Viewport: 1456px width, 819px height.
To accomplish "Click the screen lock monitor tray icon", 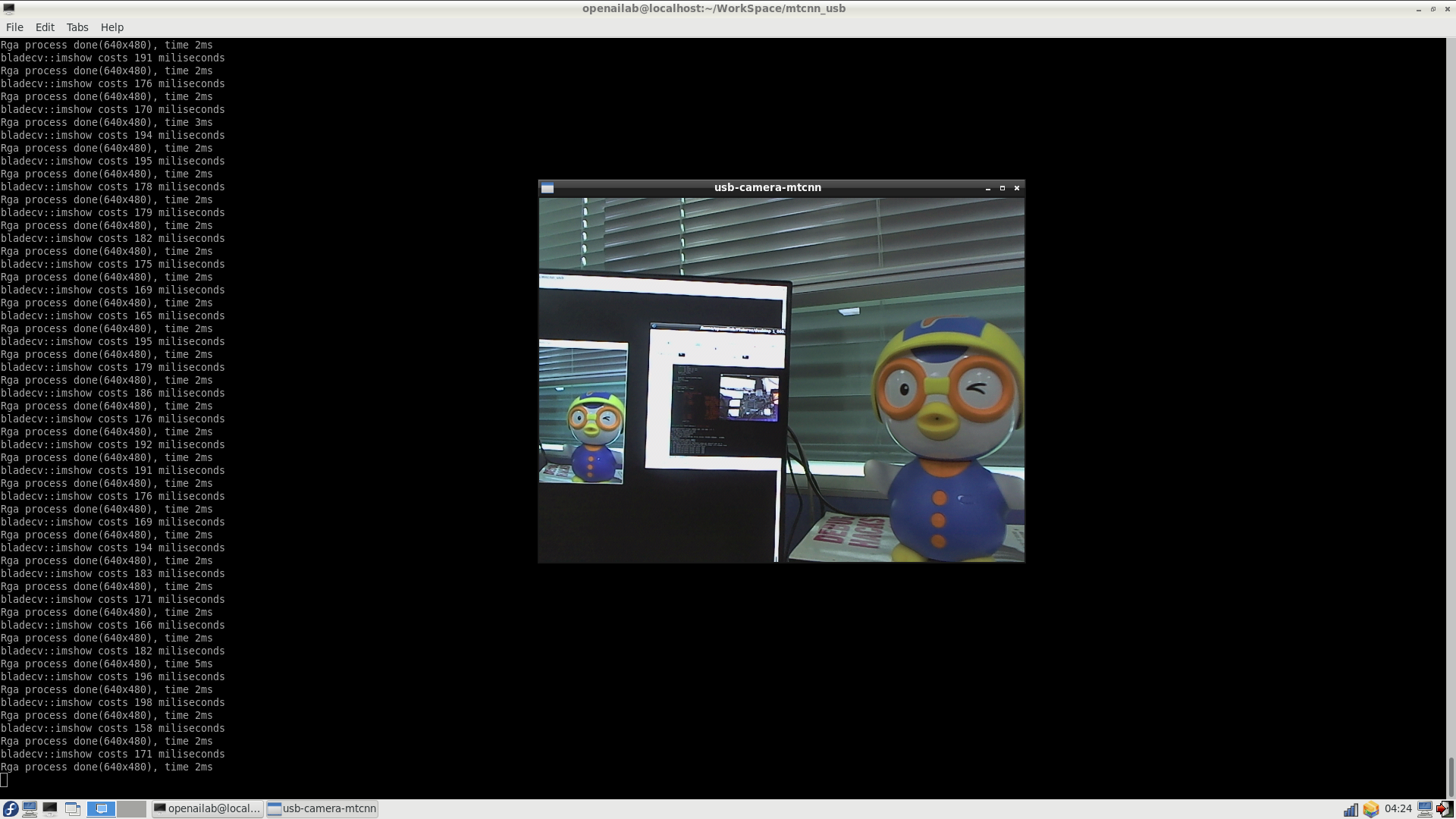I will coord(1425,809).
